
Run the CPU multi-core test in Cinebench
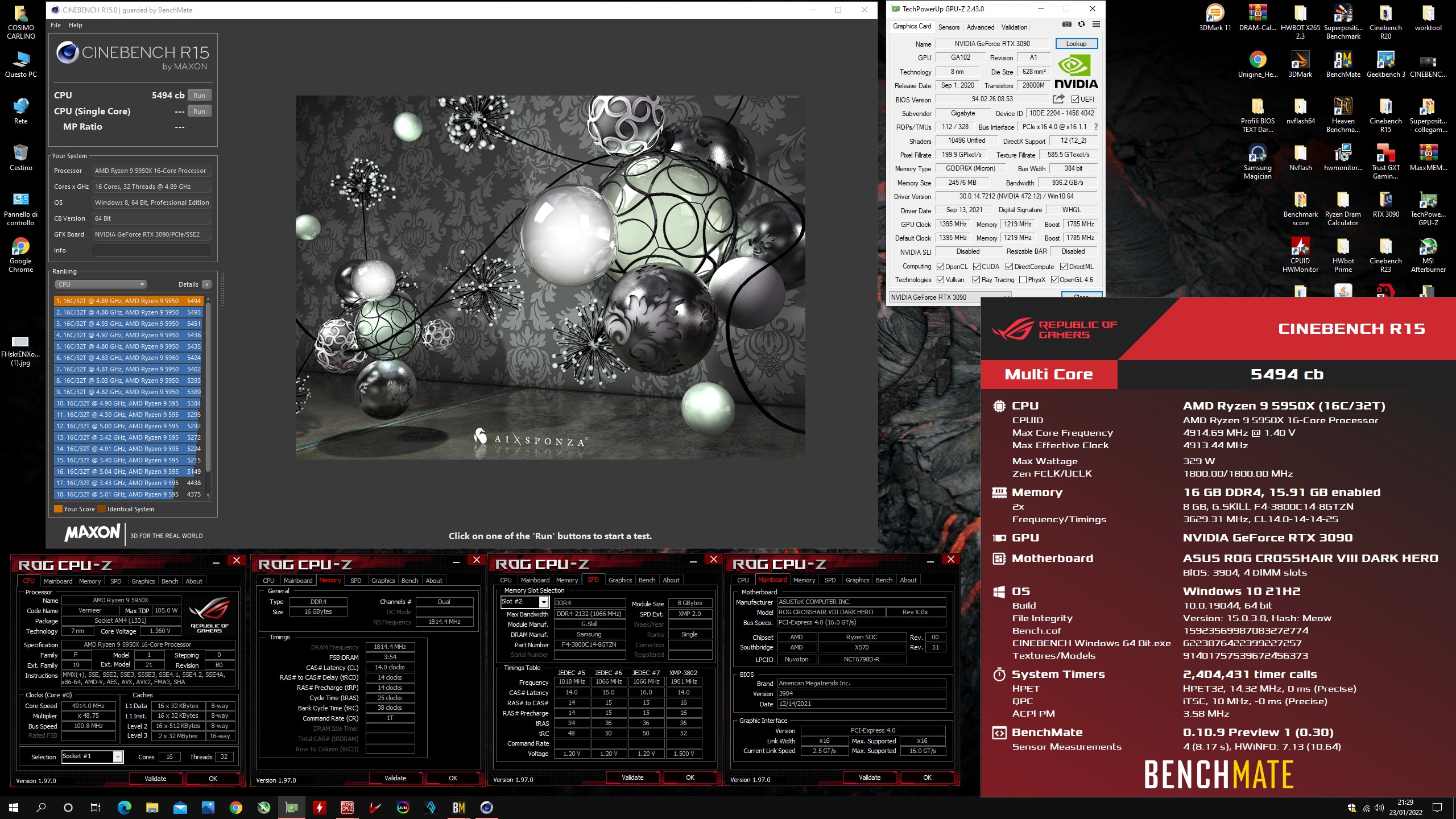pyautogui.click(x=199, y=96)
